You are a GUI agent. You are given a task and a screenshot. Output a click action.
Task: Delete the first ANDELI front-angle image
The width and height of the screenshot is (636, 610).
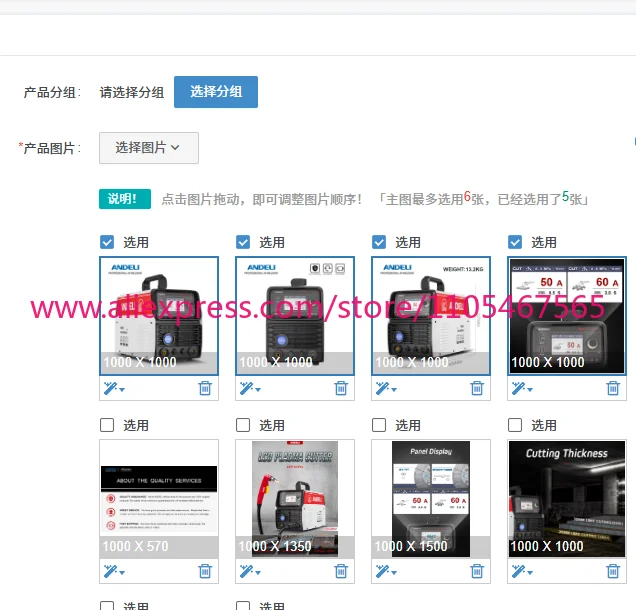(205, 388)
